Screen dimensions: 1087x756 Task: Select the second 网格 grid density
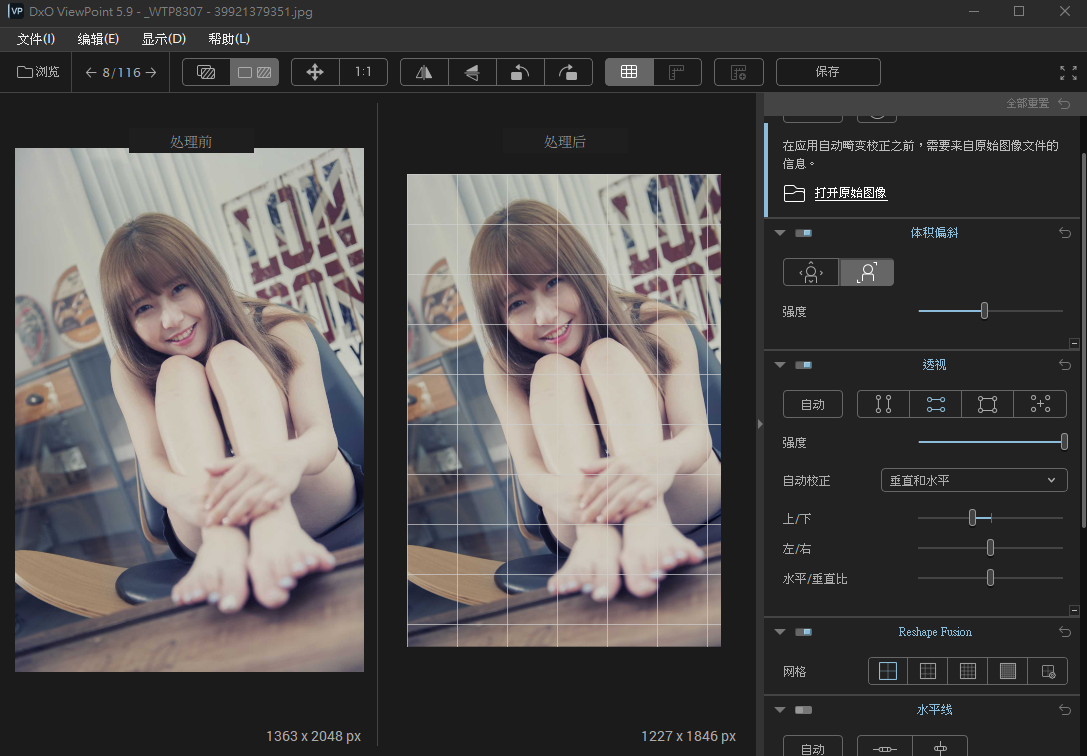coord(928,671)
